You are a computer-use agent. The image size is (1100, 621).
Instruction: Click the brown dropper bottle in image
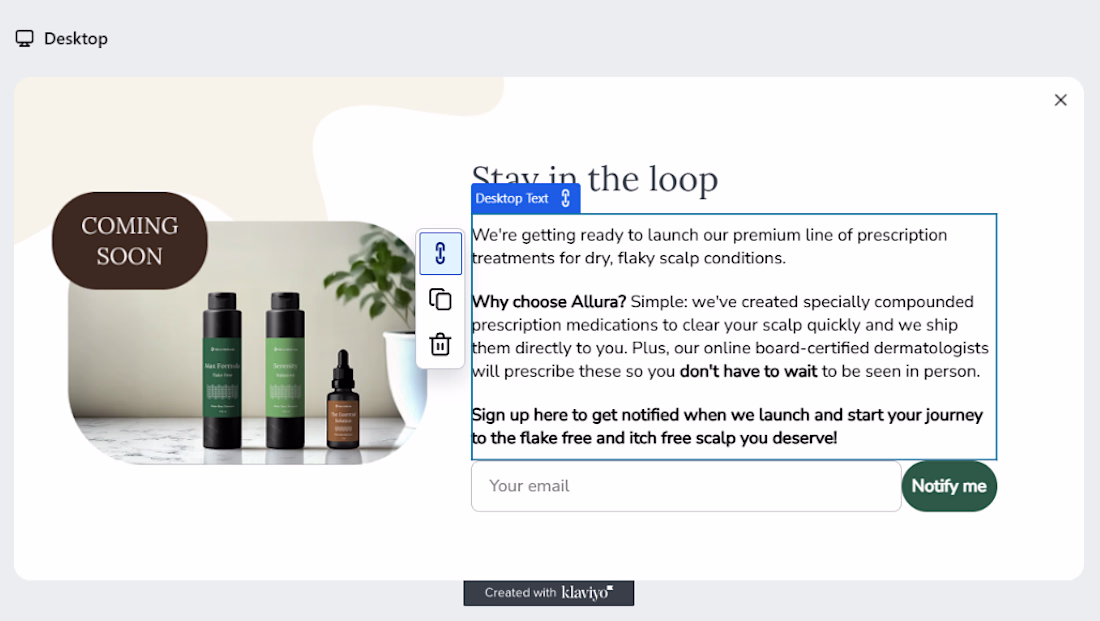pyautogui.click(x=343, y=401)
